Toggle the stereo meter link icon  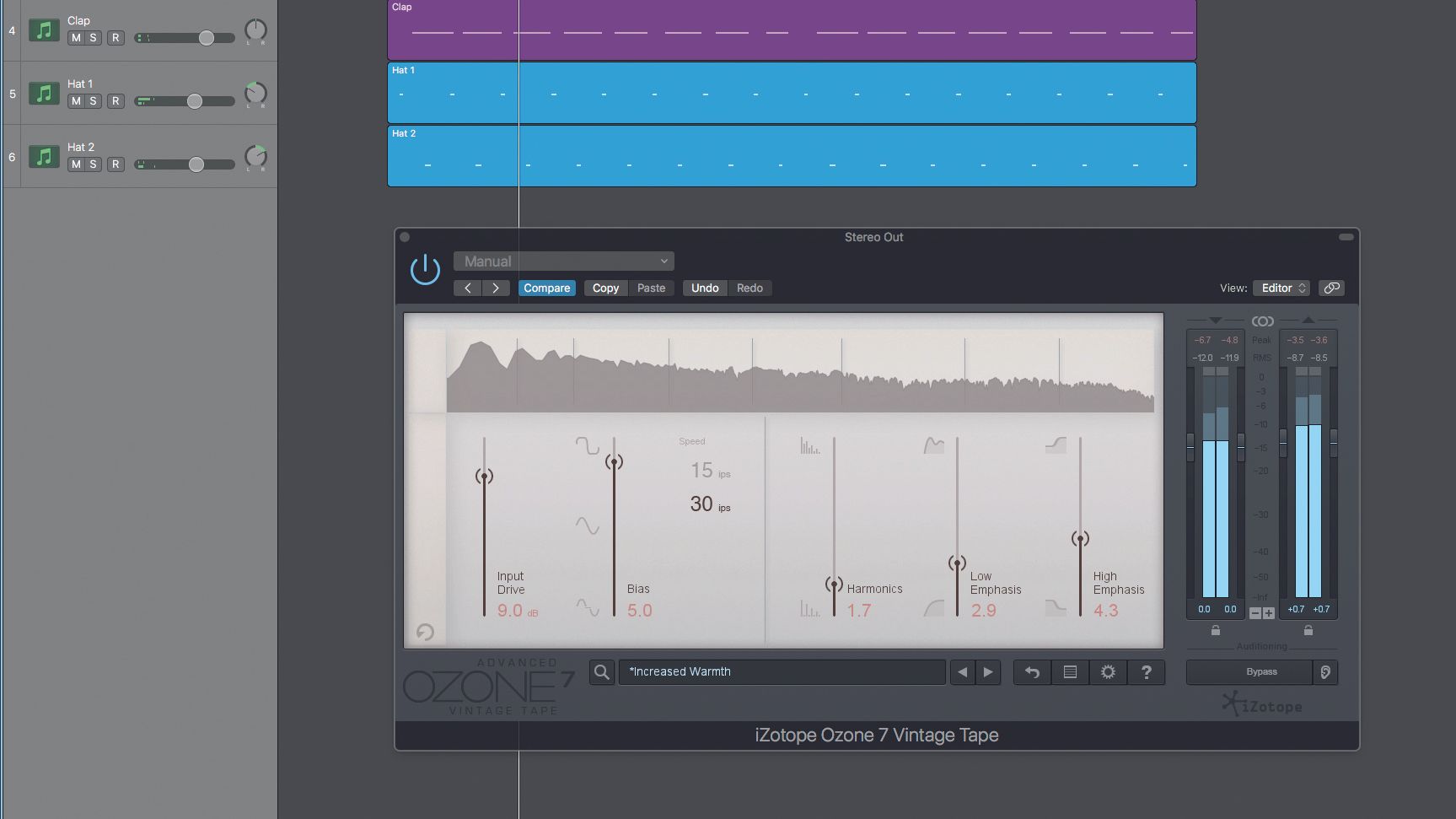point(1260,321)
